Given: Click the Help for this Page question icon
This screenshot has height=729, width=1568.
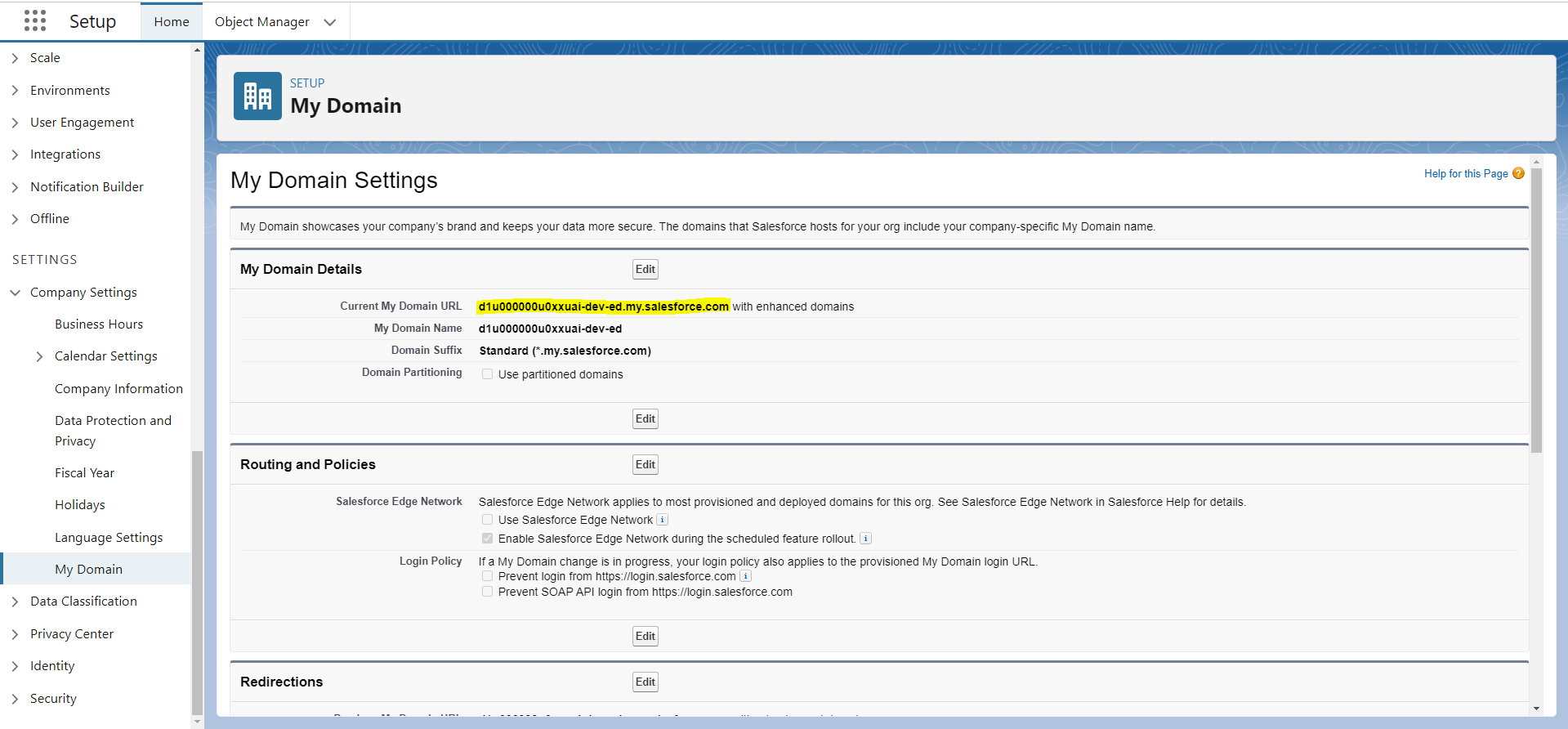Looking at the screenshot, I should pos(1518,173).
